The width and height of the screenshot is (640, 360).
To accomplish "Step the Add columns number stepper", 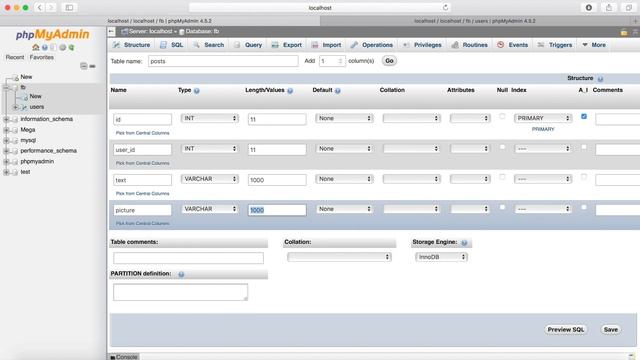I will pos(340,61).
